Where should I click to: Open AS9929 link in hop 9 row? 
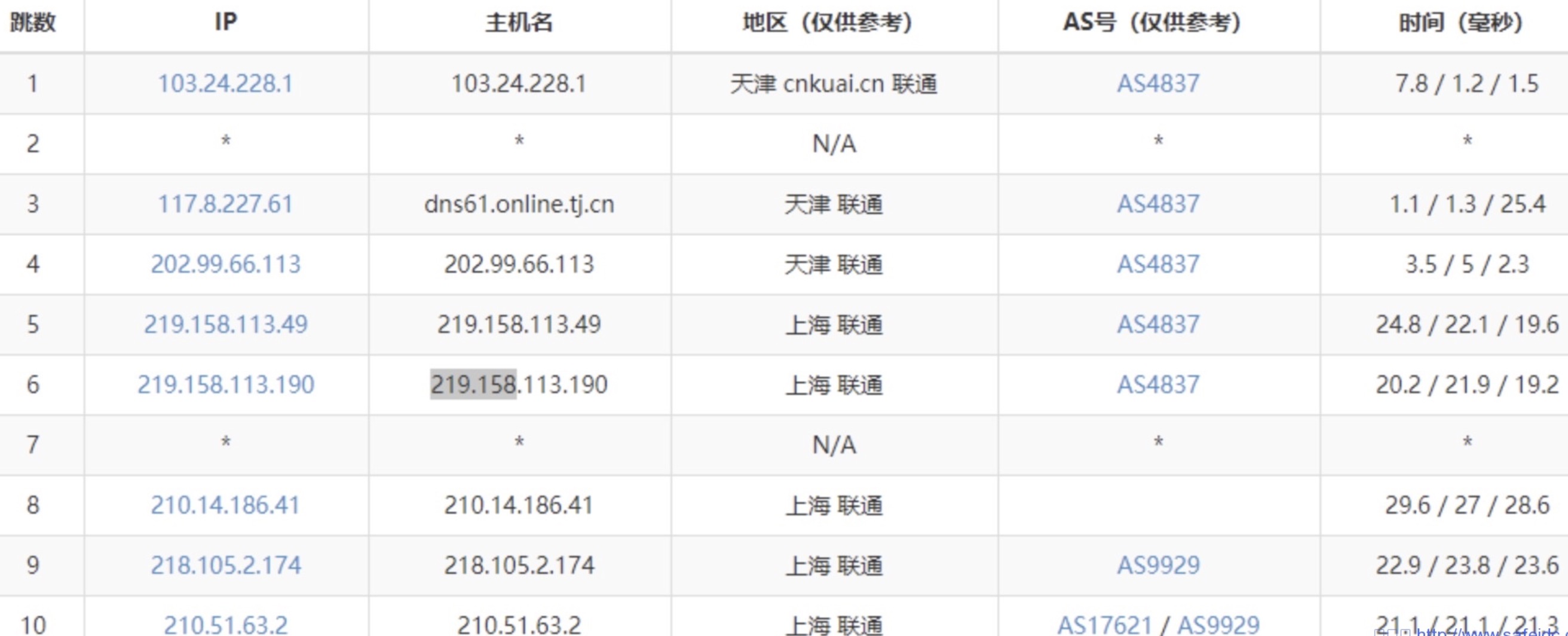[x=1157, y=565]
